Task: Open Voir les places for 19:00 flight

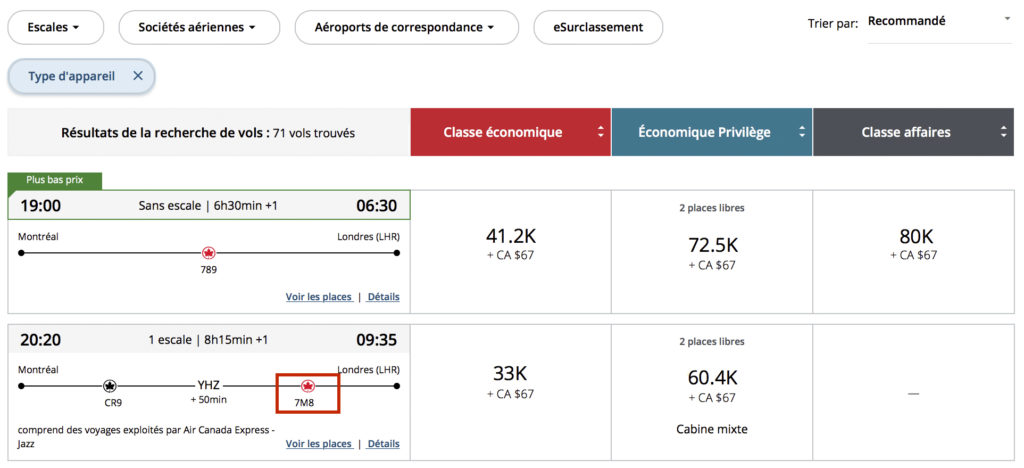Action: click(319, 297)
